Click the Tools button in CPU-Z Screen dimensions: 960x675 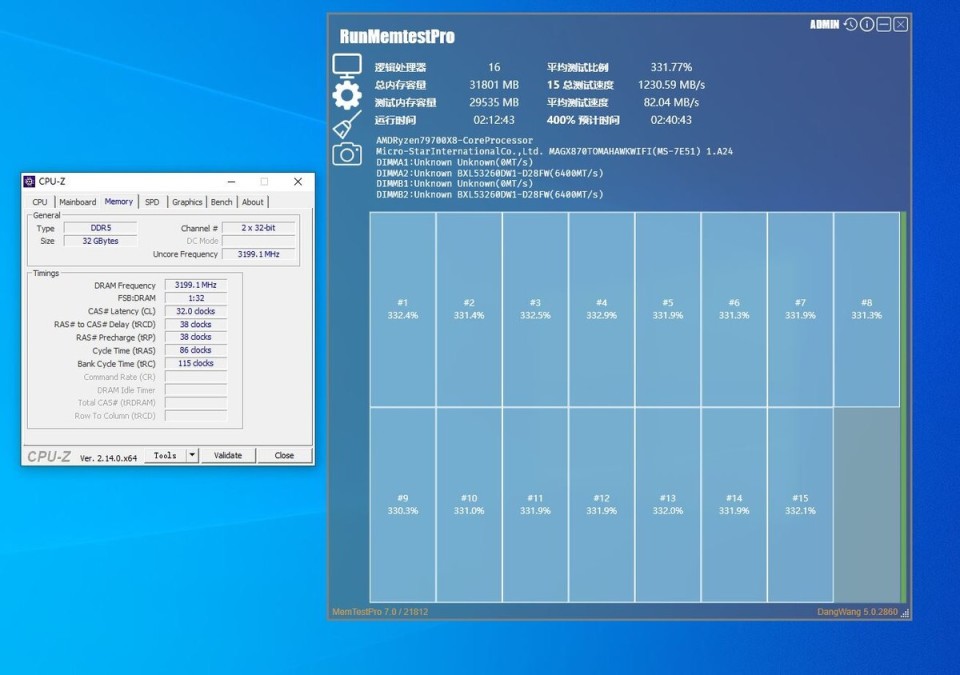coord(165,455)
